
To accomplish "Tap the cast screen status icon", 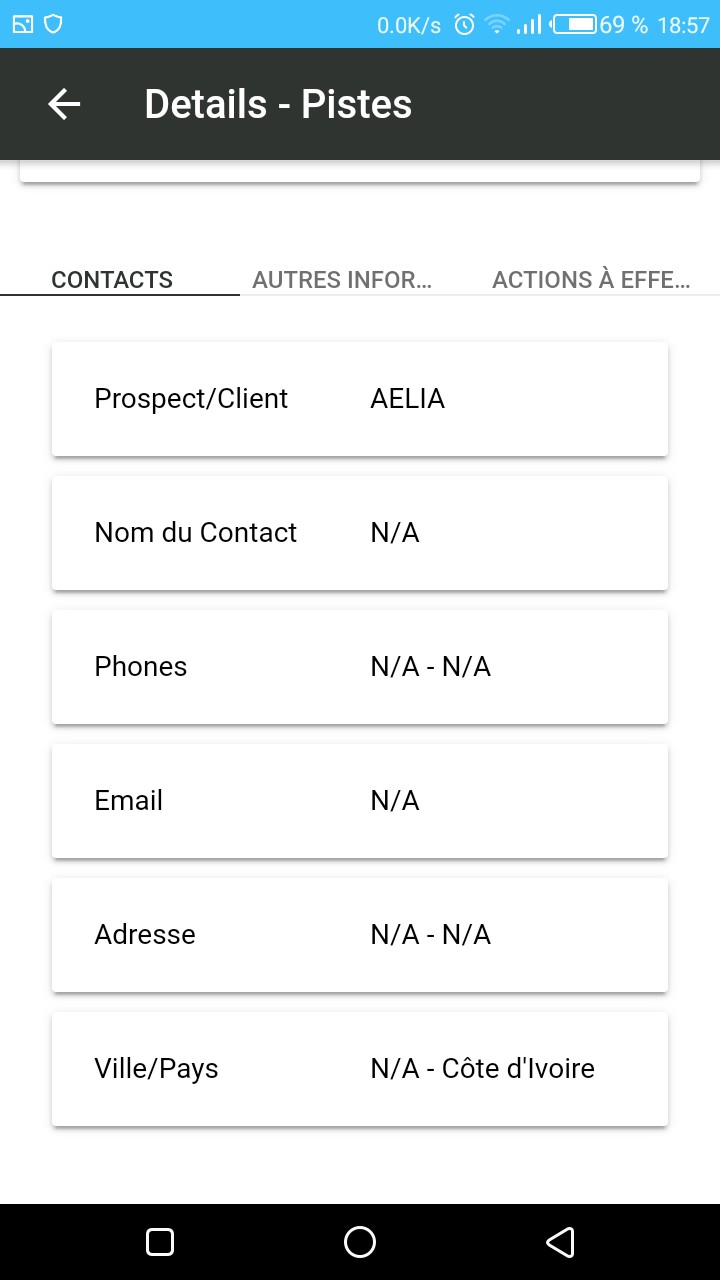I will coord(23,25).
